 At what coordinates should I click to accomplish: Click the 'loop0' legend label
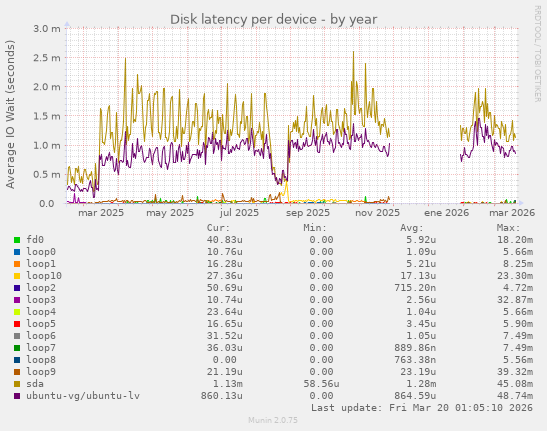(41, 252)
